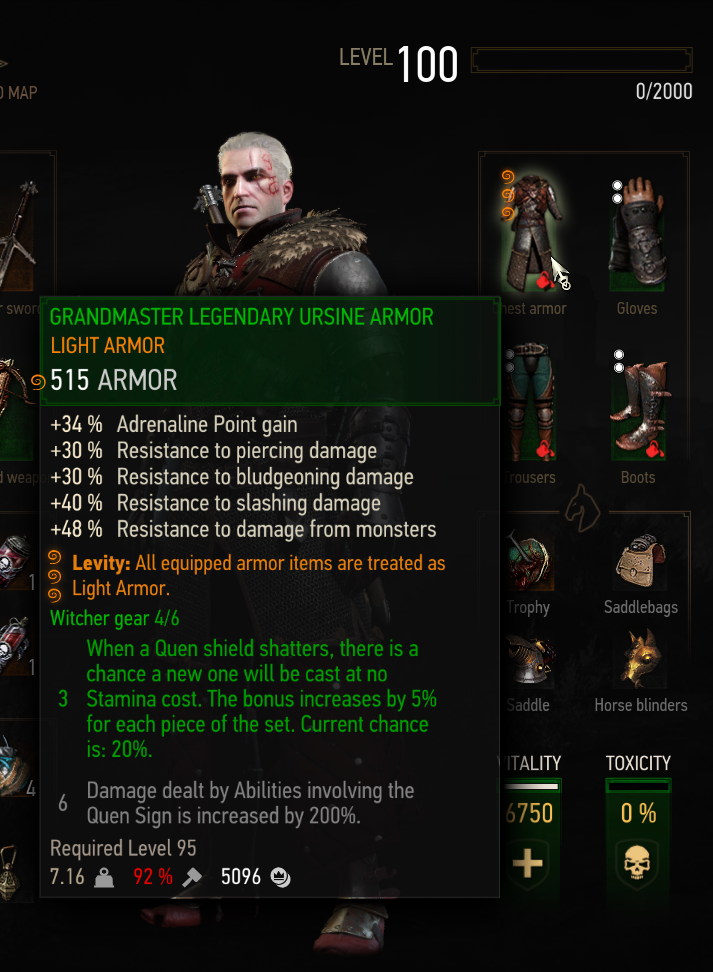Click the experience progress bar
Screen dimensions: 713x972
[582, 60]
